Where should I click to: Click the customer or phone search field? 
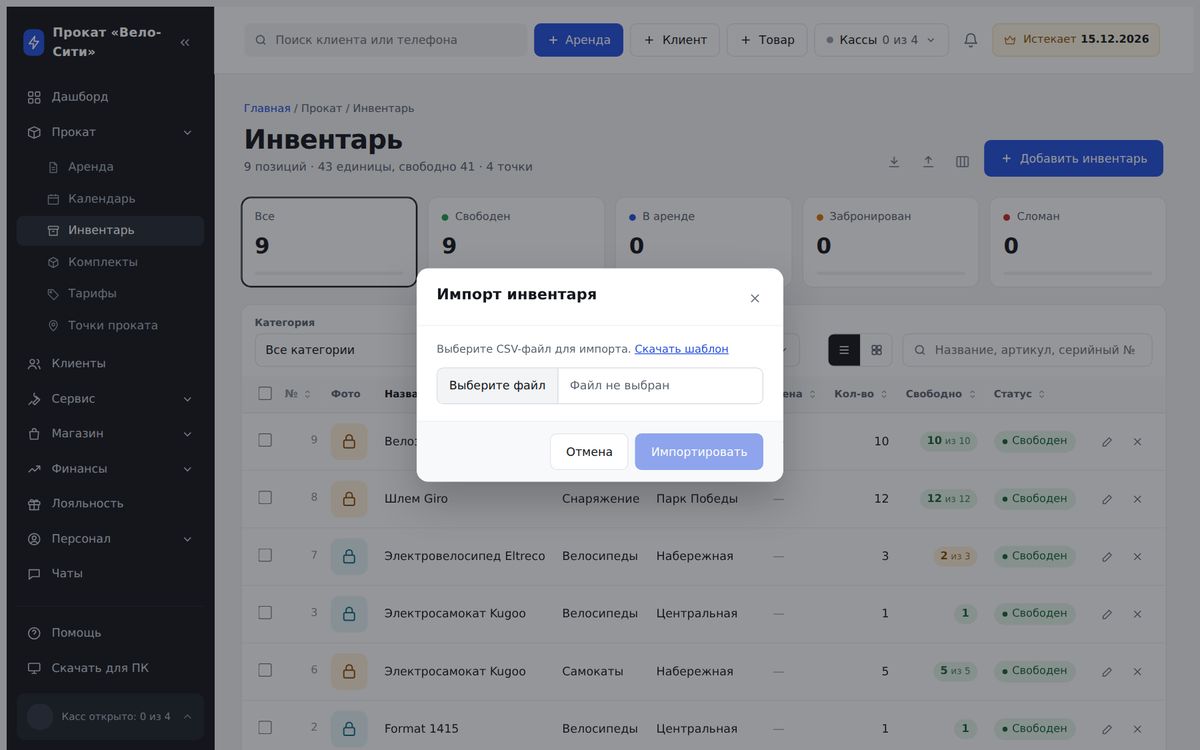coord(385,40)
